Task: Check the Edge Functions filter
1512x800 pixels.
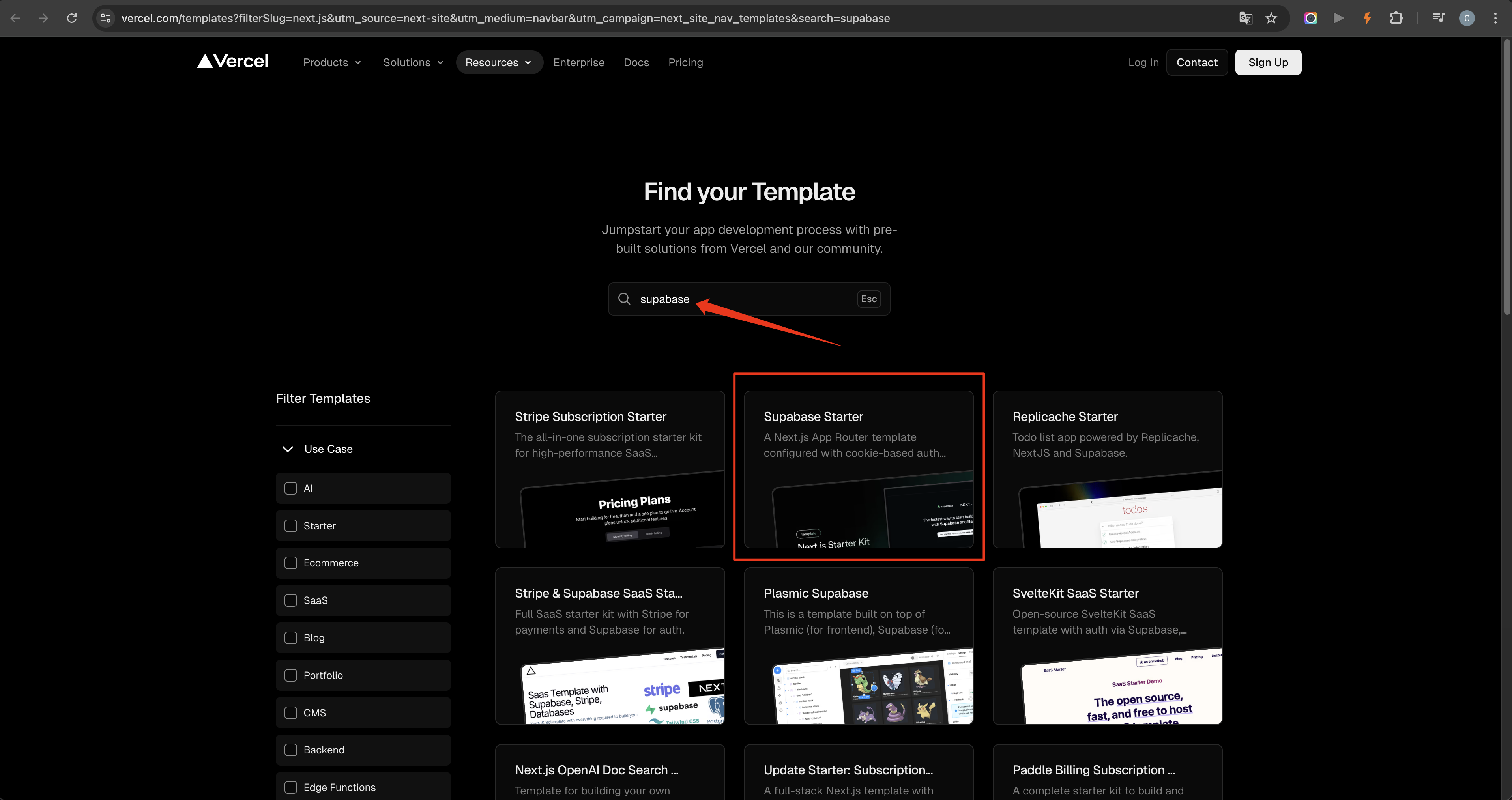Action: (x=290, y=788)
